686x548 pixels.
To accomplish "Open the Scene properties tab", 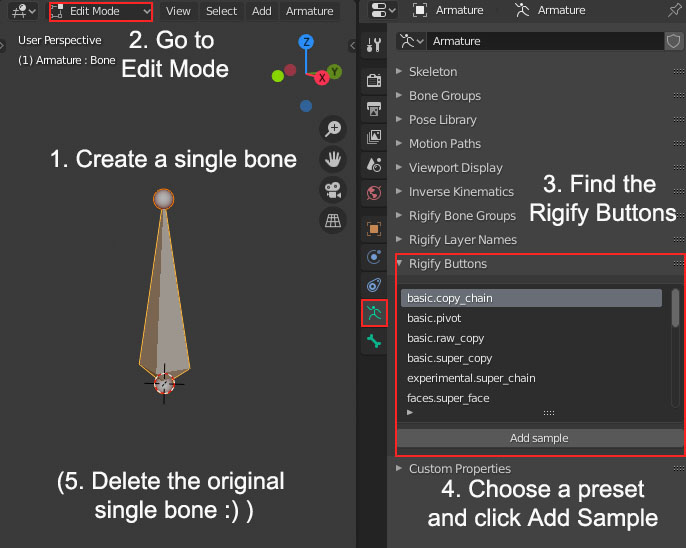I will pyautogui.click(x=374, y=165).
